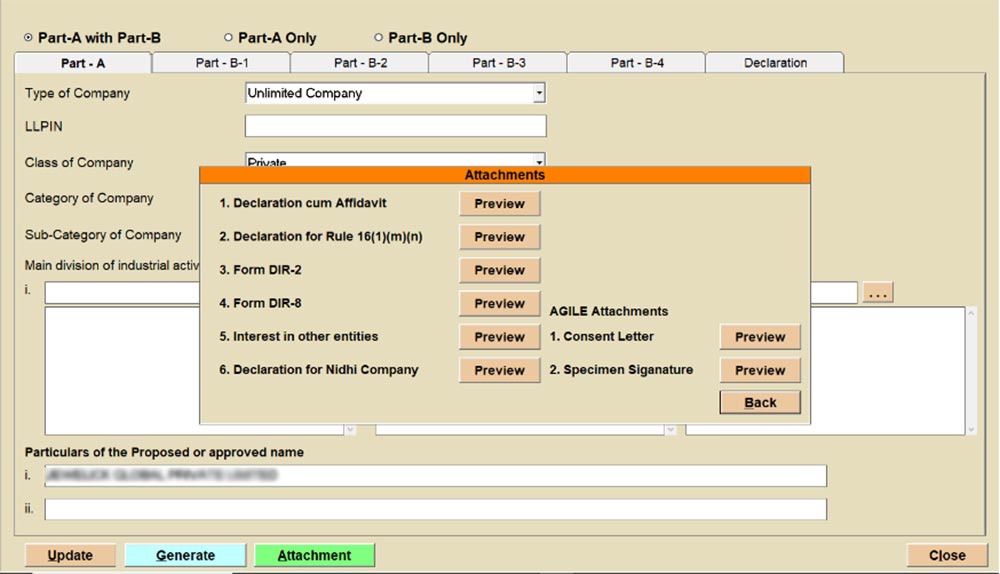Viewport: 1000px width, 574px height.
Task: Expand the Class of Company dropdown
Action: 539,161
